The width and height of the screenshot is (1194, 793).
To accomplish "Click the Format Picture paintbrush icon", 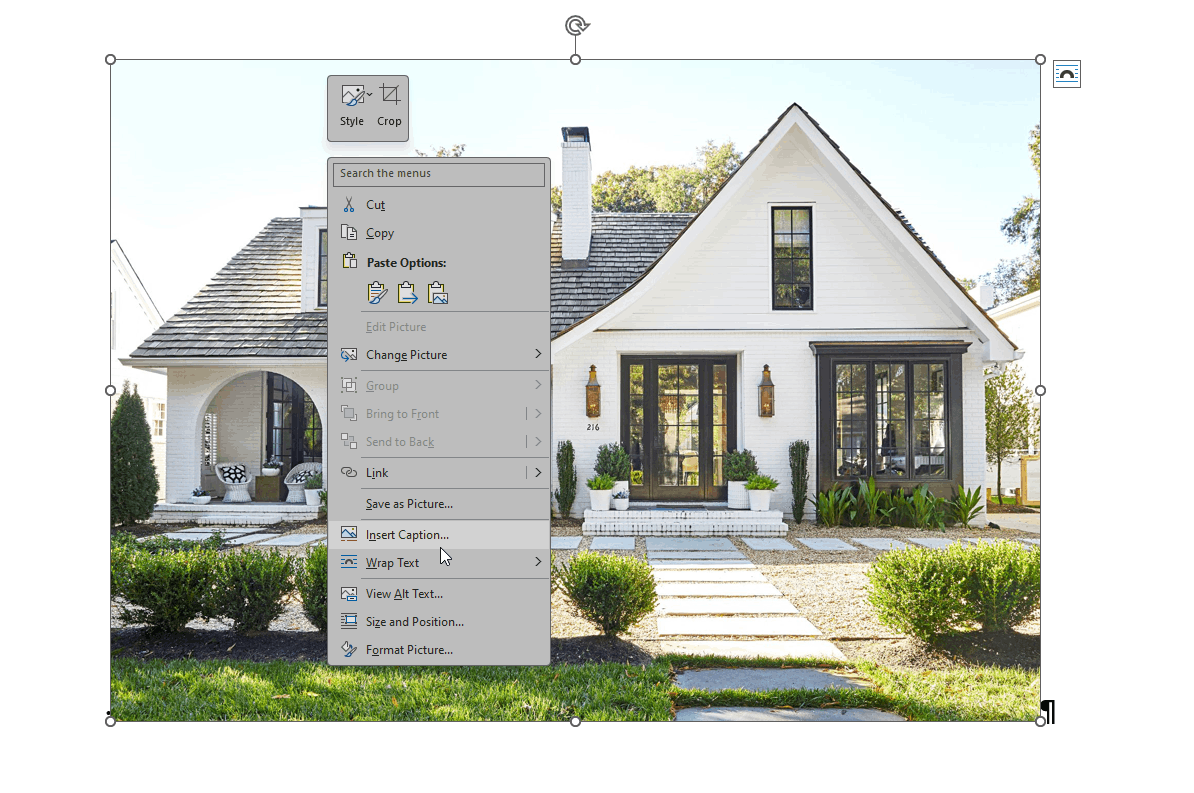I will (x=349, y=649).
